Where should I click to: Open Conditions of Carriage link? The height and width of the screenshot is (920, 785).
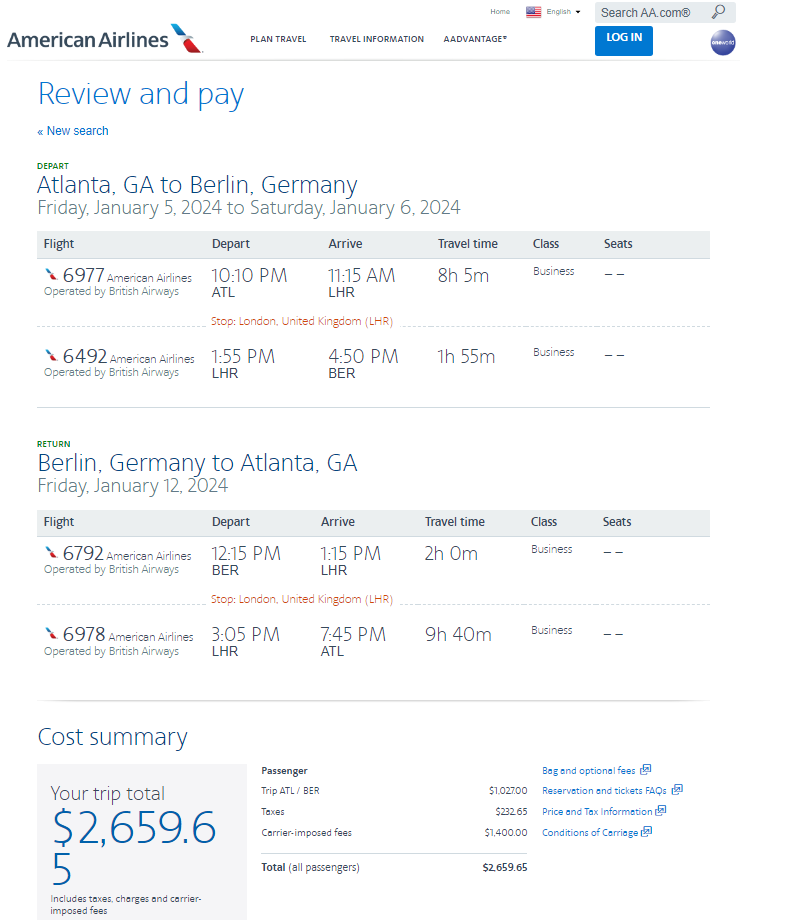(x=590, y=833)
